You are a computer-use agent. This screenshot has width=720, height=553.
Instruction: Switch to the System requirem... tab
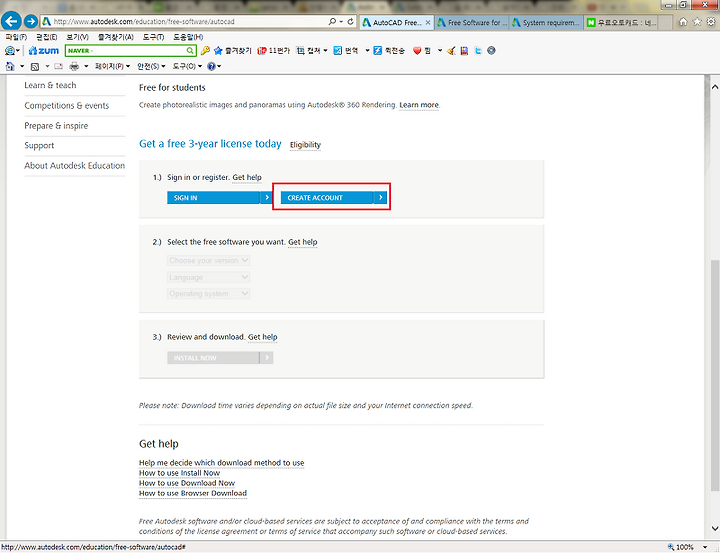pos(546,23)
